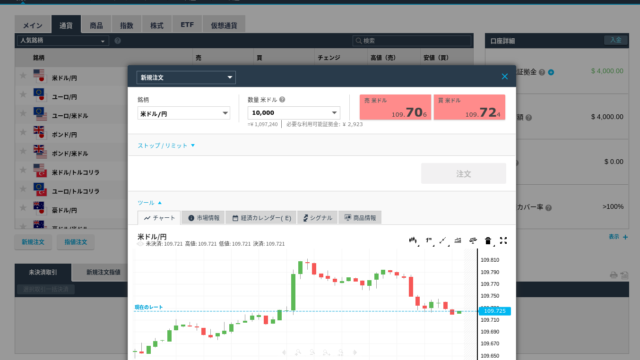Viewport: 640px width, 360px height.
Task: Collapse the ツール section
Action: tap(149, 203)
